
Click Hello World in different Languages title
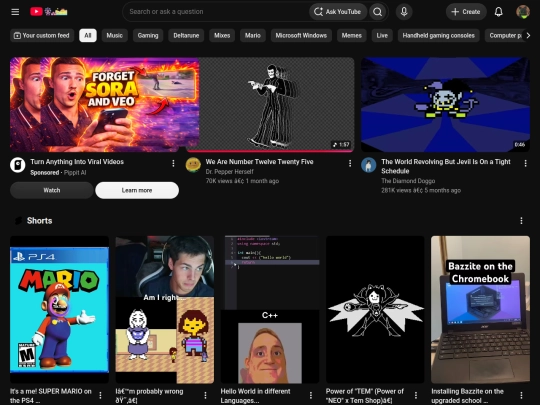pos(256,396)
